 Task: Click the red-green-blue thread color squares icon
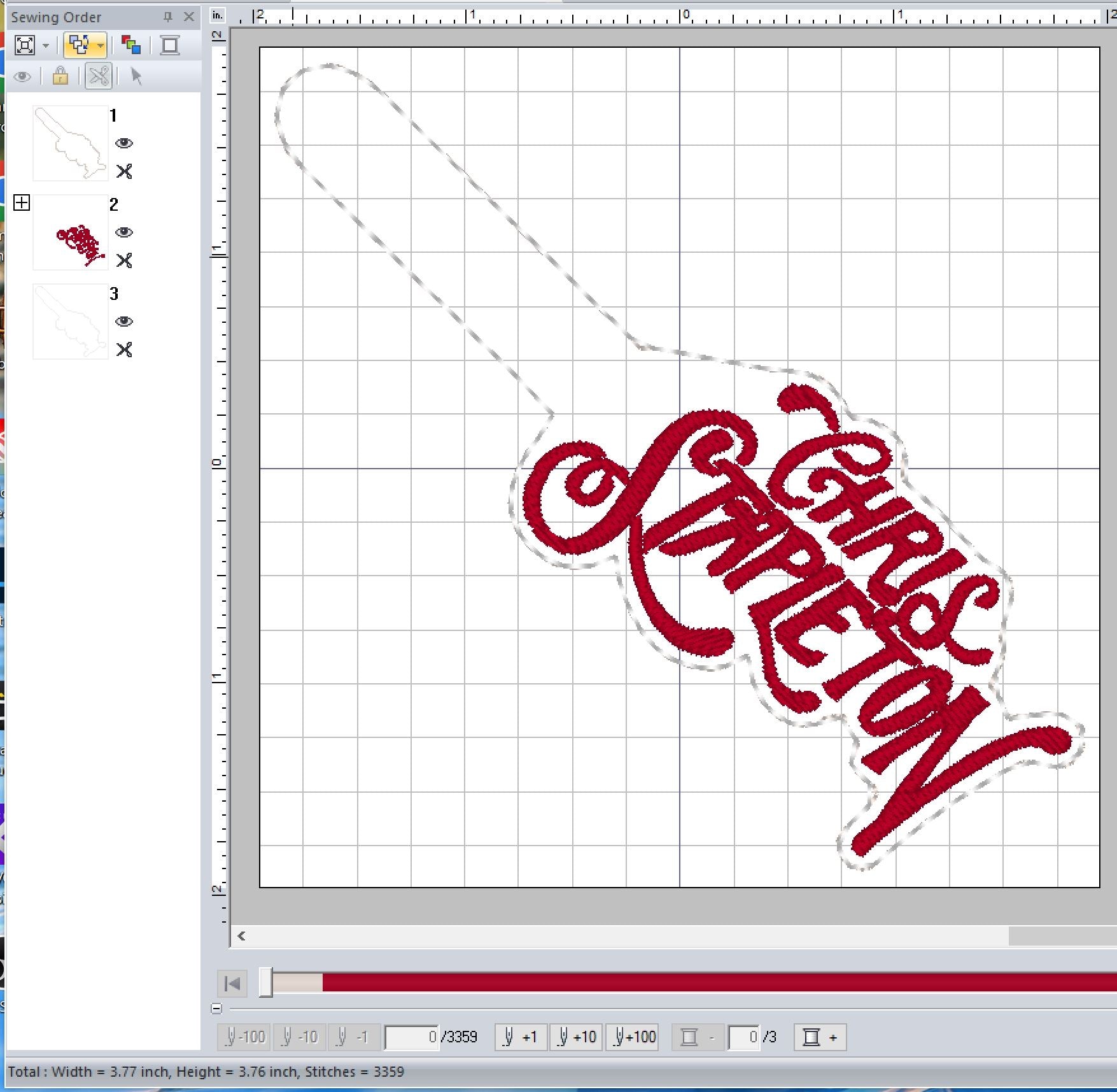[x=131, y=45]
